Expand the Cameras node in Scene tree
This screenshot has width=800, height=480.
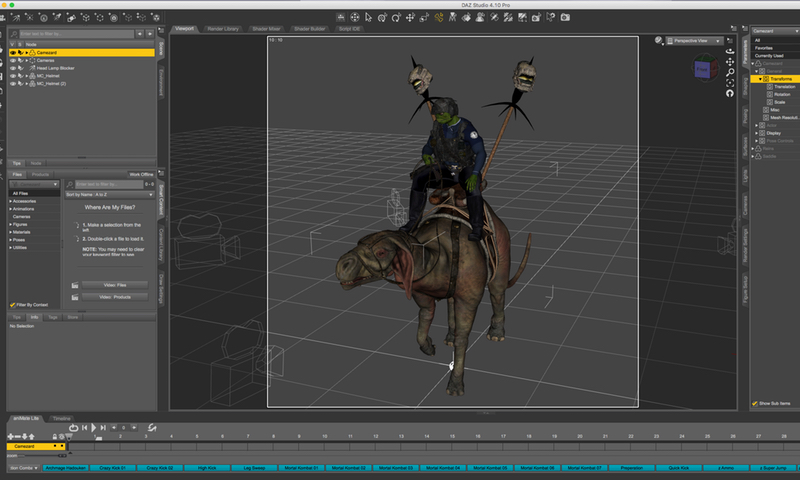coord(27,59)
